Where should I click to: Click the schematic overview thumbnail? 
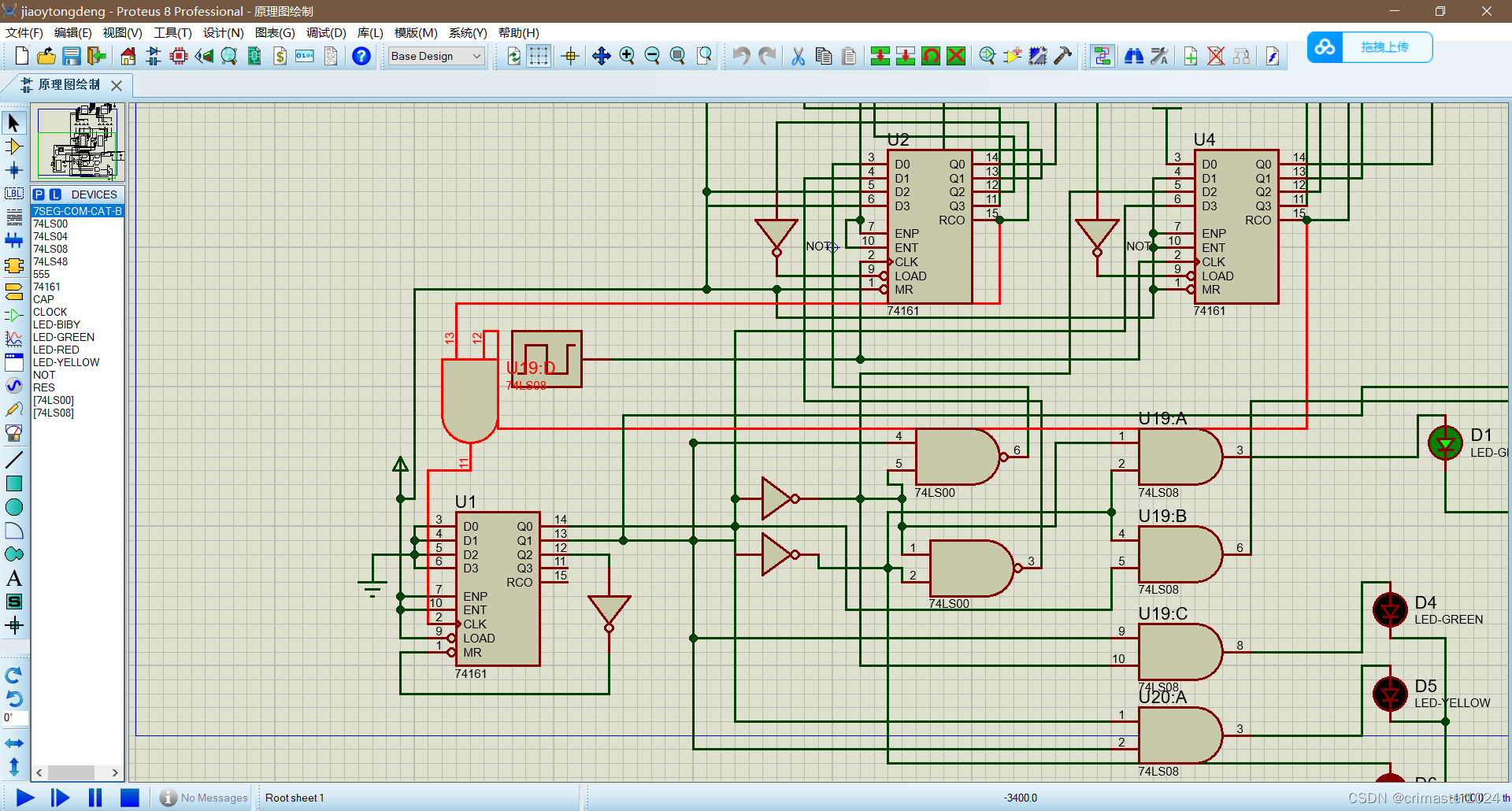click(77, 143)
